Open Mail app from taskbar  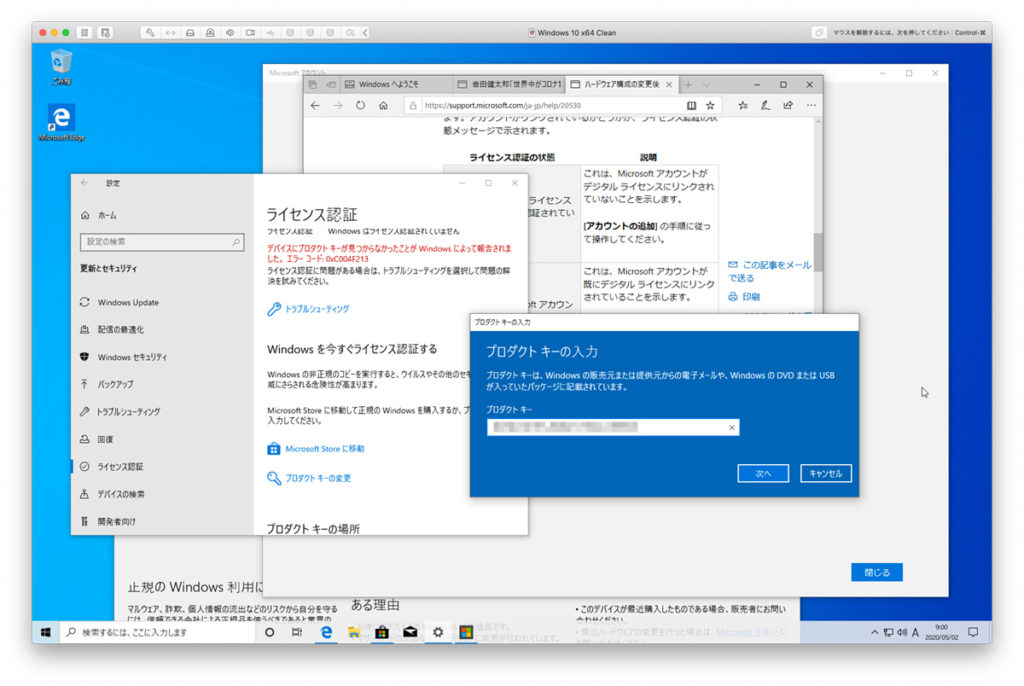pos(409,633)
